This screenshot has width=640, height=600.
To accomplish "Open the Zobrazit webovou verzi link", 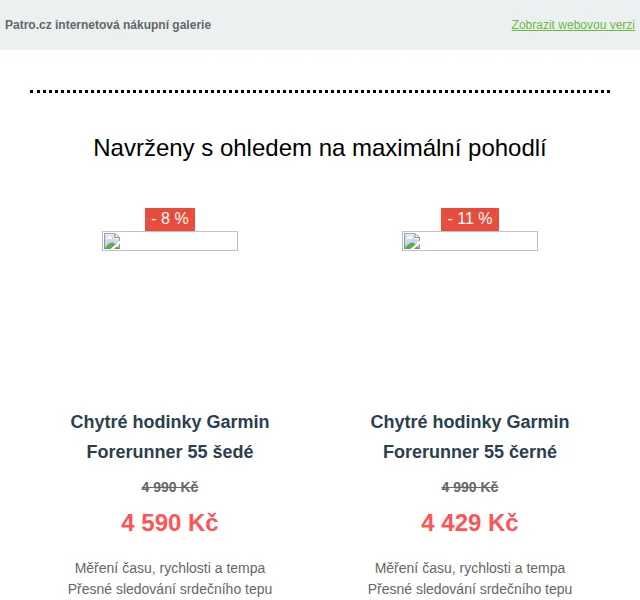I will [x=573, y=25].
